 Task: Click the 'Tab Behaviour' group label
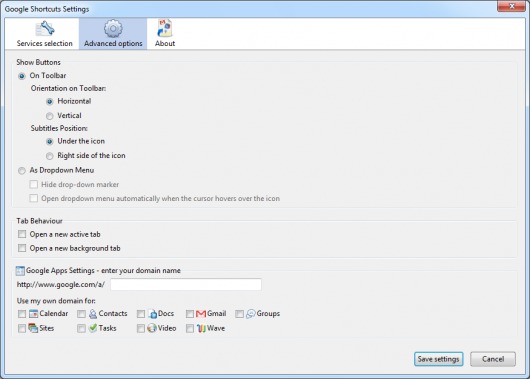coord(40,221)
